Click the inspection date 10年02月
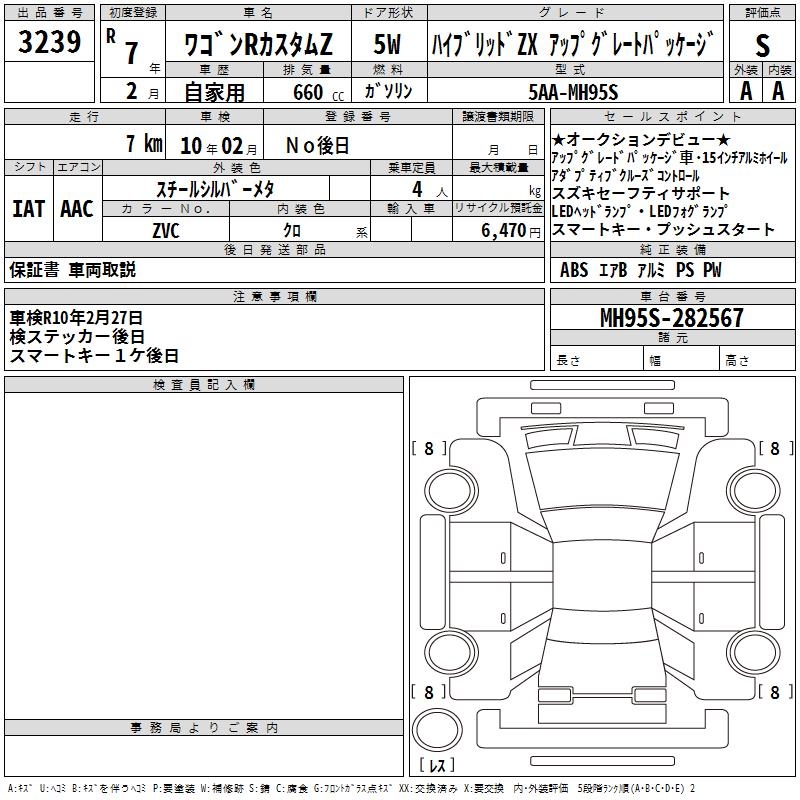800x800 pixels. click(x=219, y=146)
